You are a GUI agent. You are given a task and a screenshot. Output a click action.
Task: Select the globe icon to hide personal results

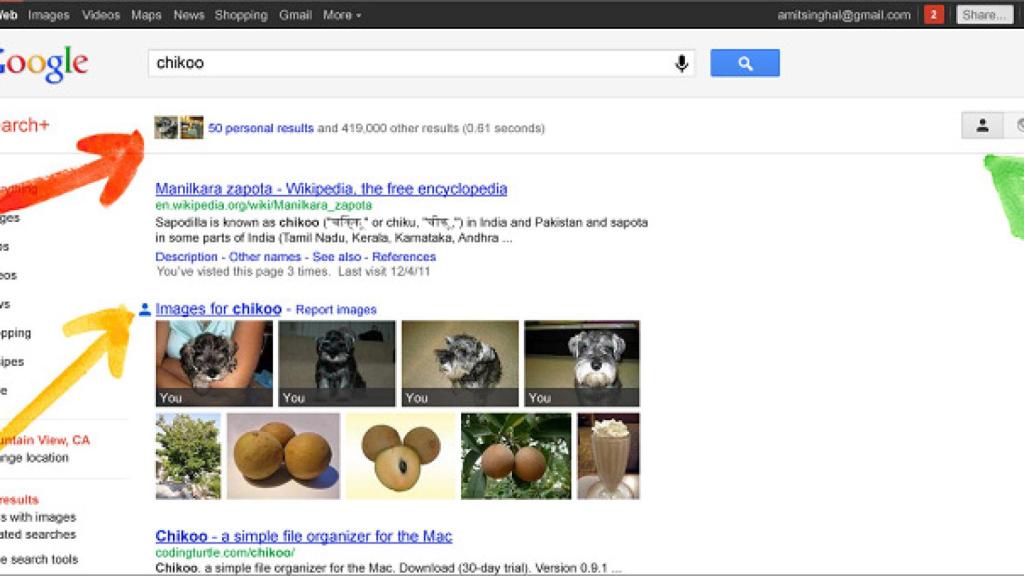click(x=1019, y=126)
